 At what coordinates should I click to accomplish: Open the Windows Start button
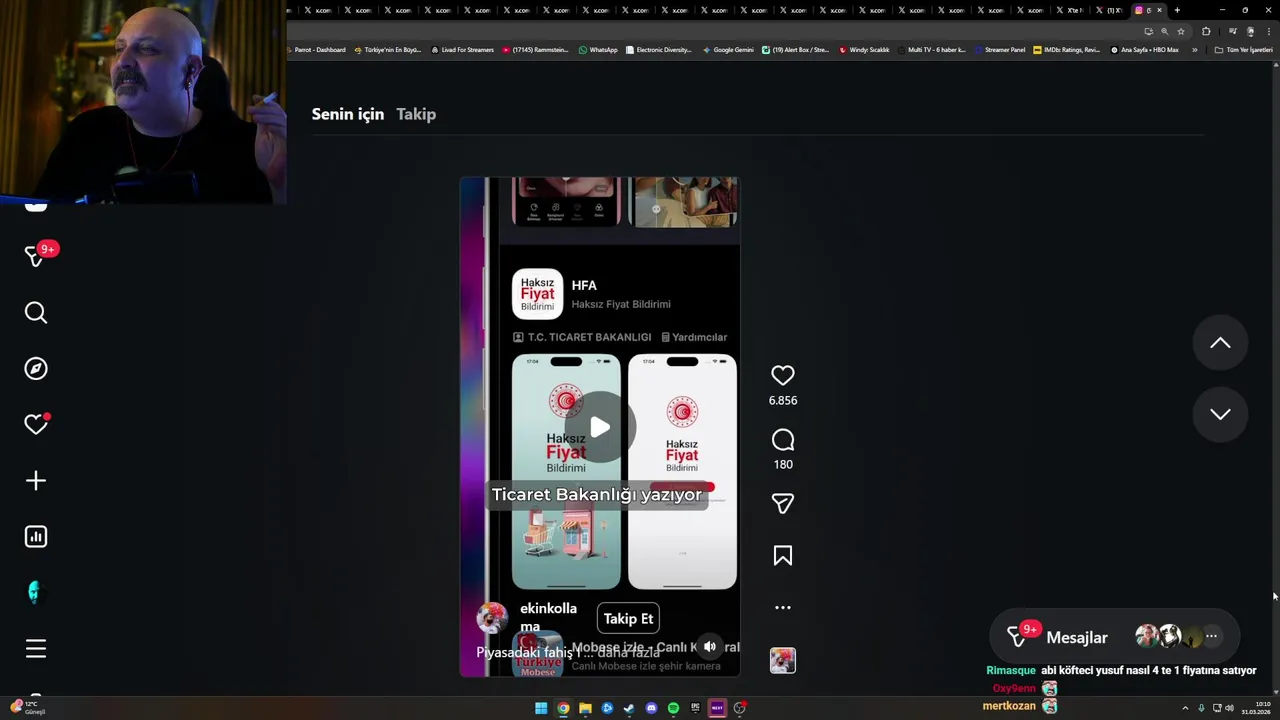coord(541,708)
